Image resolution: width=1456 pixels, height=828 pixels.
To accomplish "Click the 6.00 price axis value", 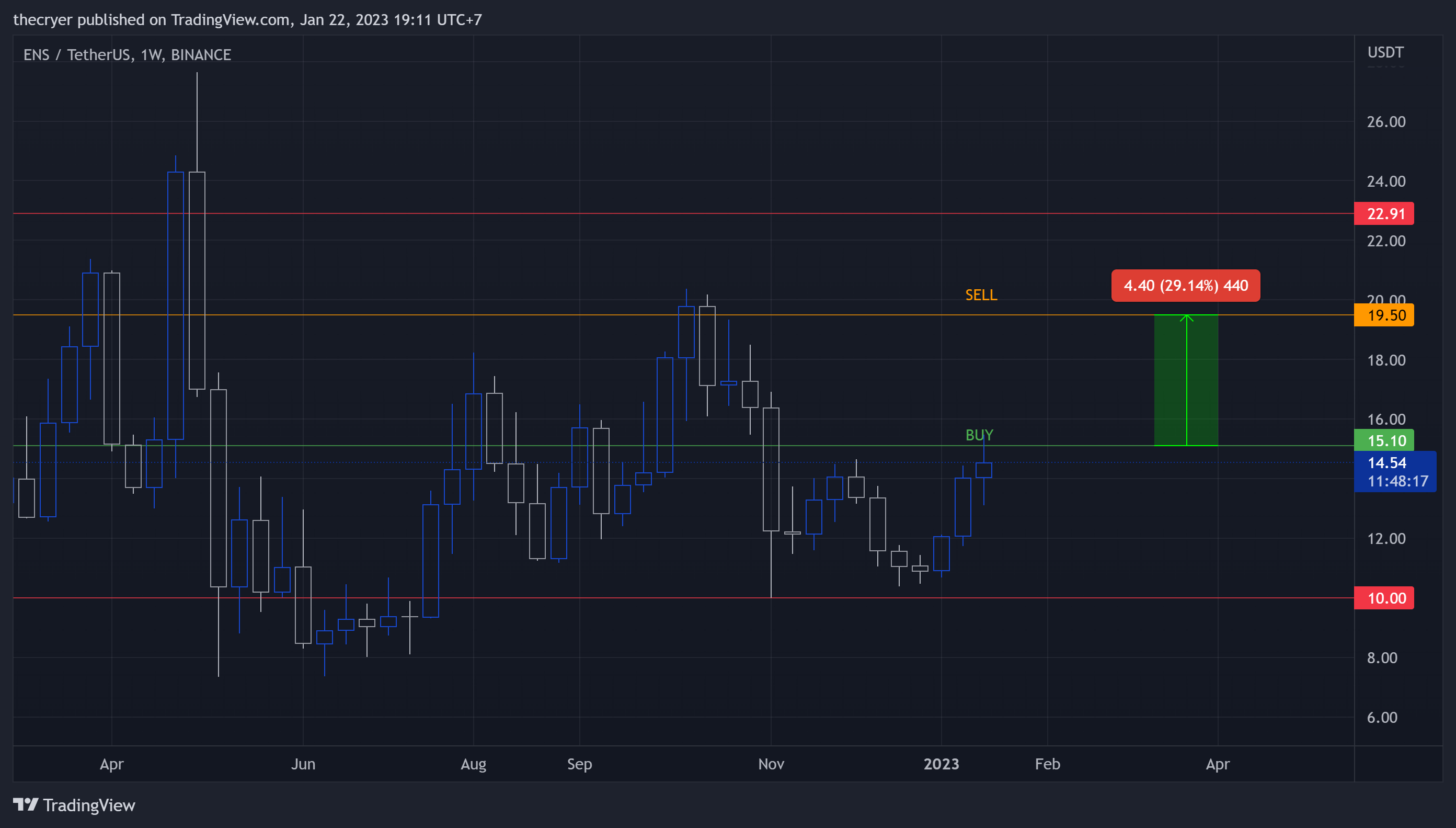I will click(x=1382, y=718).
